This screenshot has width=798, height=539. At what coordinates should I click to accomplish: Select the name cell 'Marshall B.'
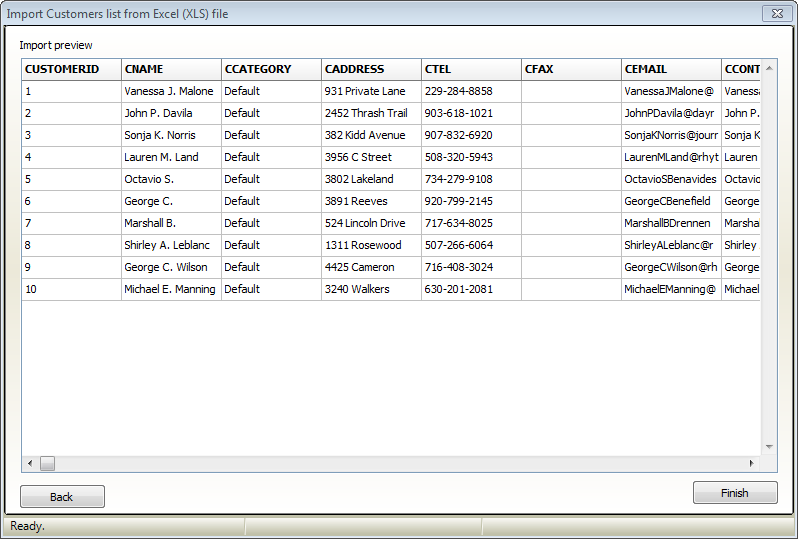tap(172, 223)
